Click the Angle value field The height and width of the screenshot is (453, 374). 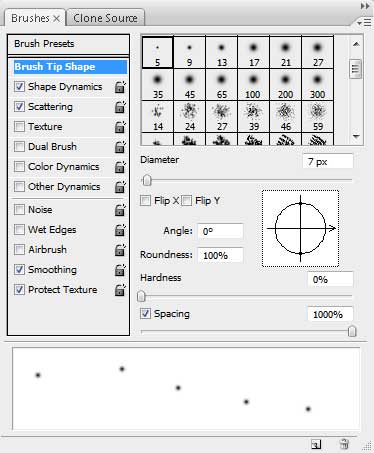(x=220, y=231)
